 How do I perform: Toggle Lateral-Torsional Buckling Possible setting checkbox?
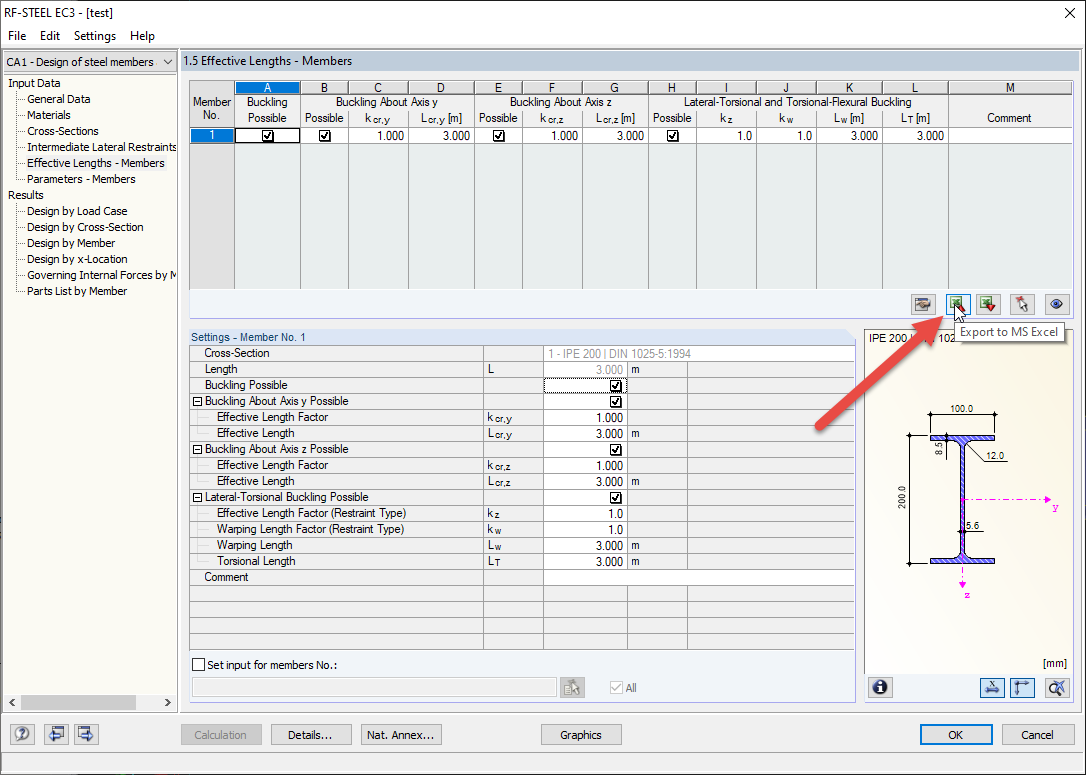[615, 497]
